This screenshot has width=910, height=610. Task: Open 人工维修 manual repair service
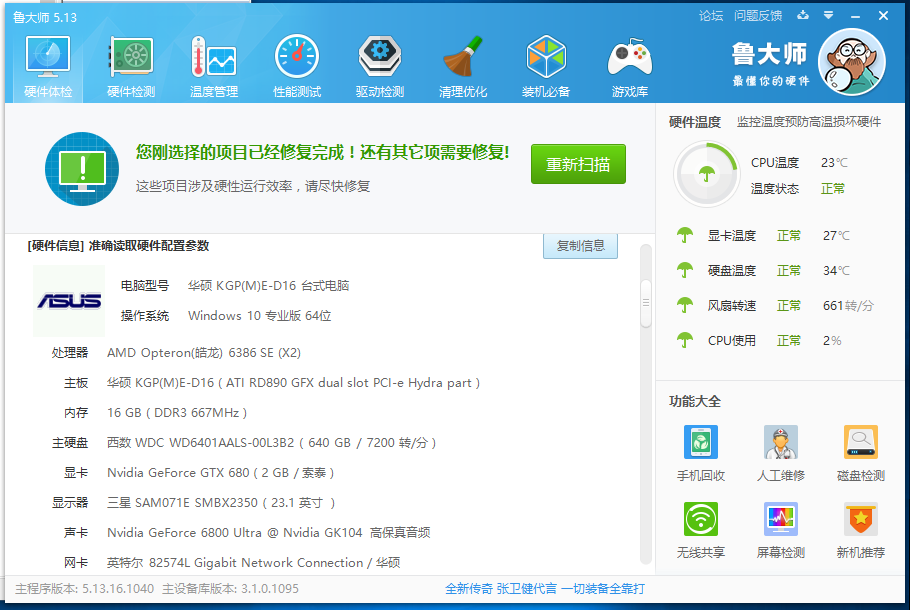click(781, 453)
